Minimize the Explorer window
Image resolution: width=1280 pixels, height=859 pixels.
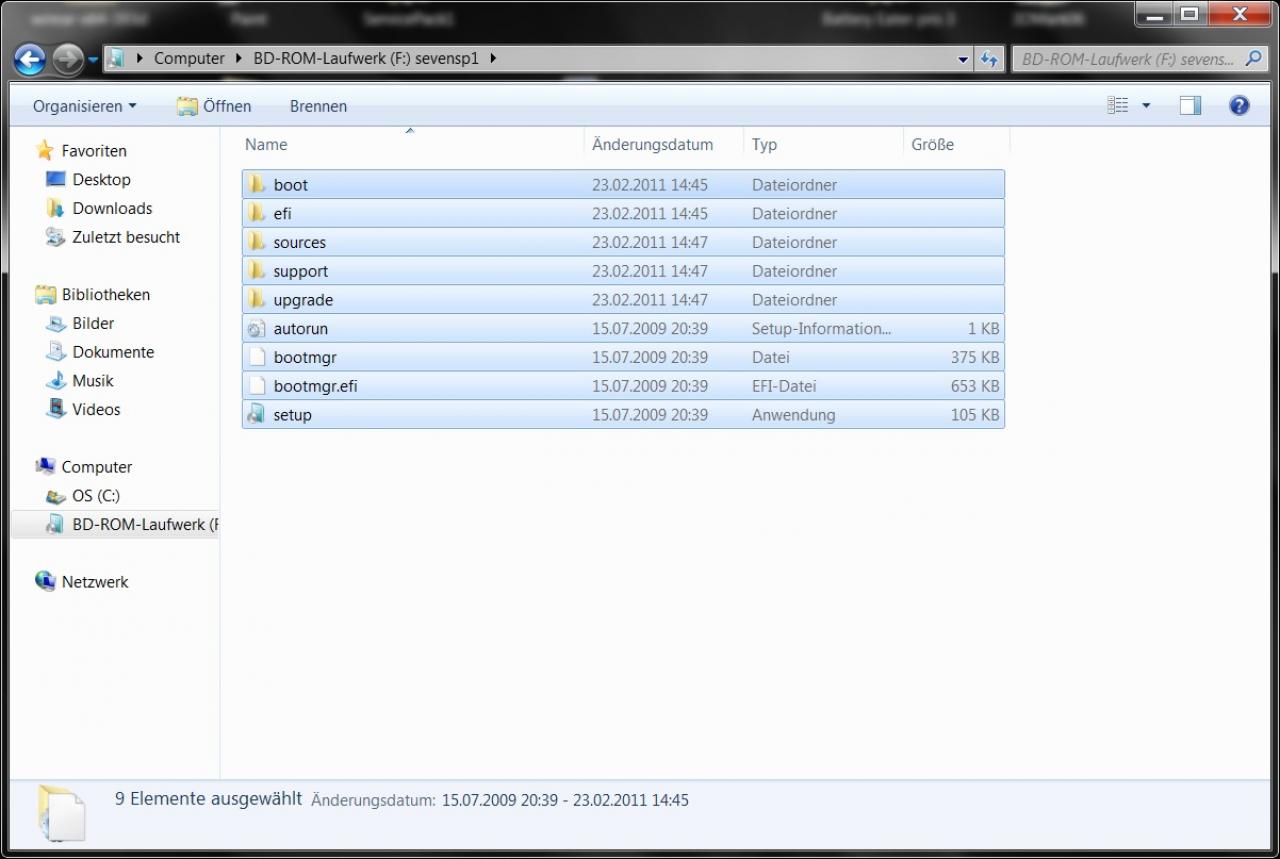[1154, 15]
